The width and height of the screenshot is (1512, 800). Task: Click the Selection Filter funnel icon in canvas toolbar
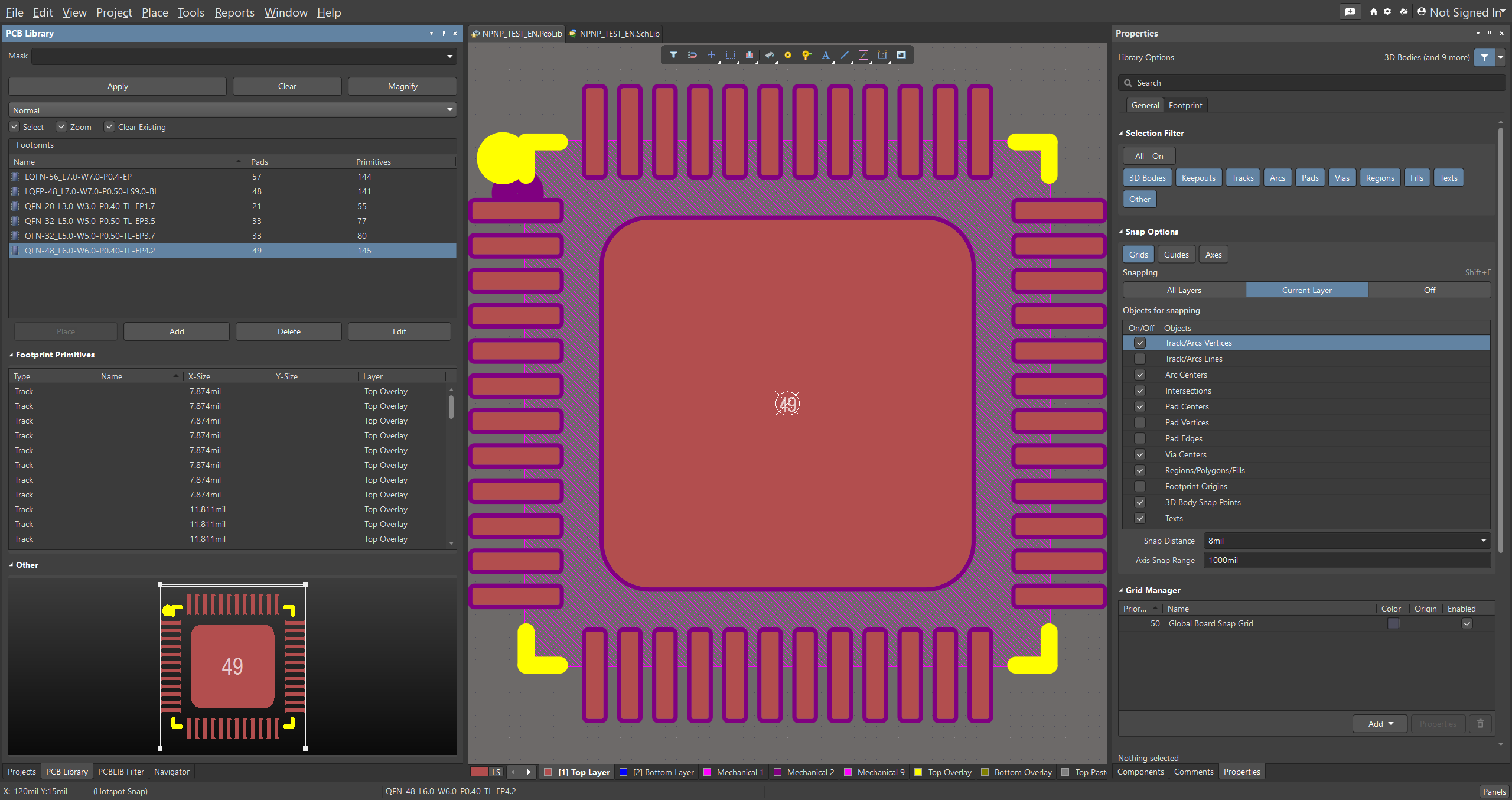pos(673,55)
